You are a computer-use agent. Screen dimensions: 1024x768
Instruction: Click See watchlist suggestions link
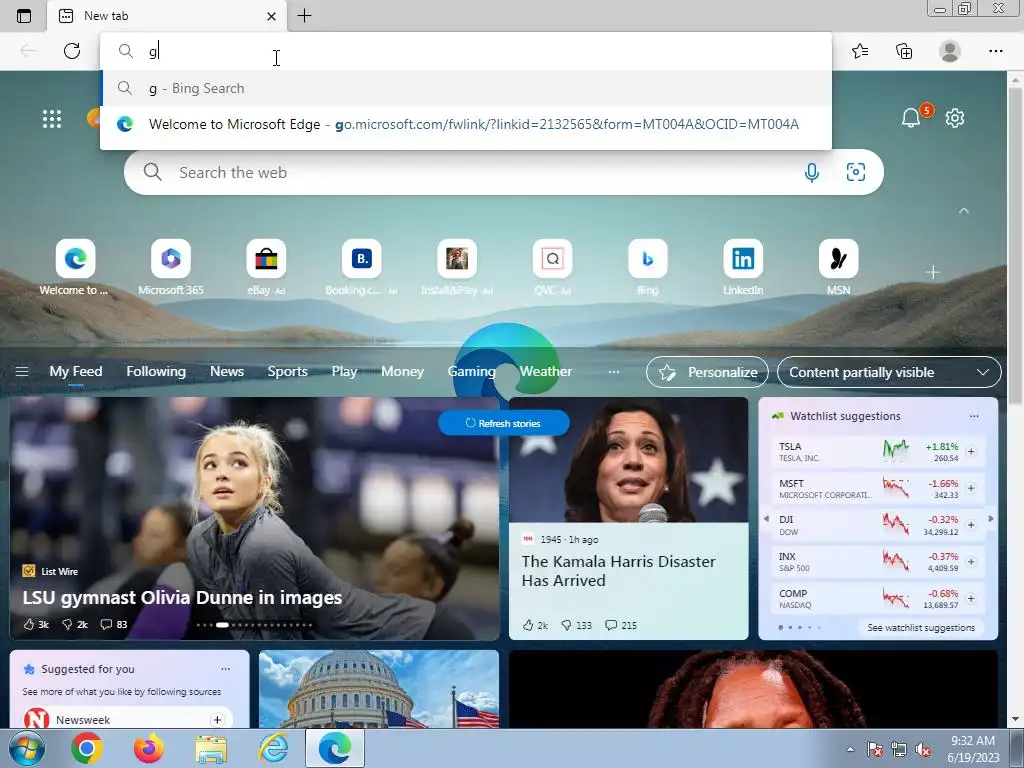click(x=921, y=628)
